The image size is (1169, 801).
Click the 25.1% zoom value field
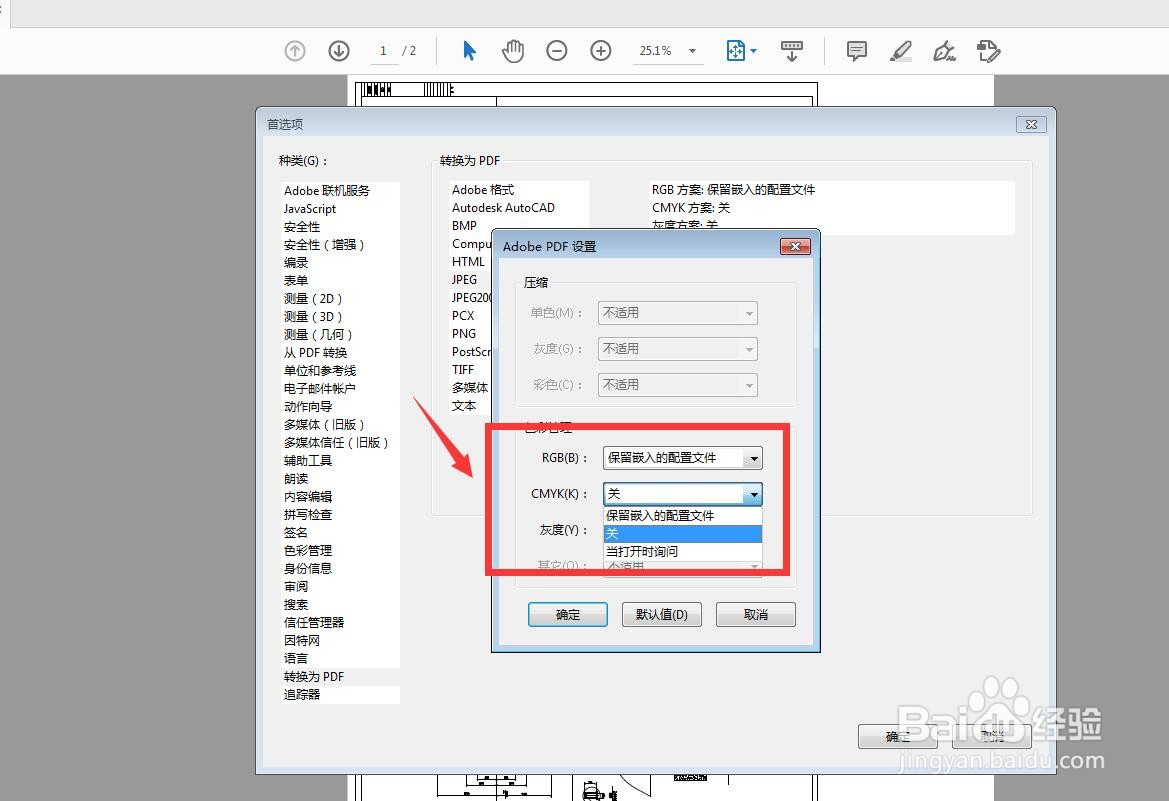(657, 51)
